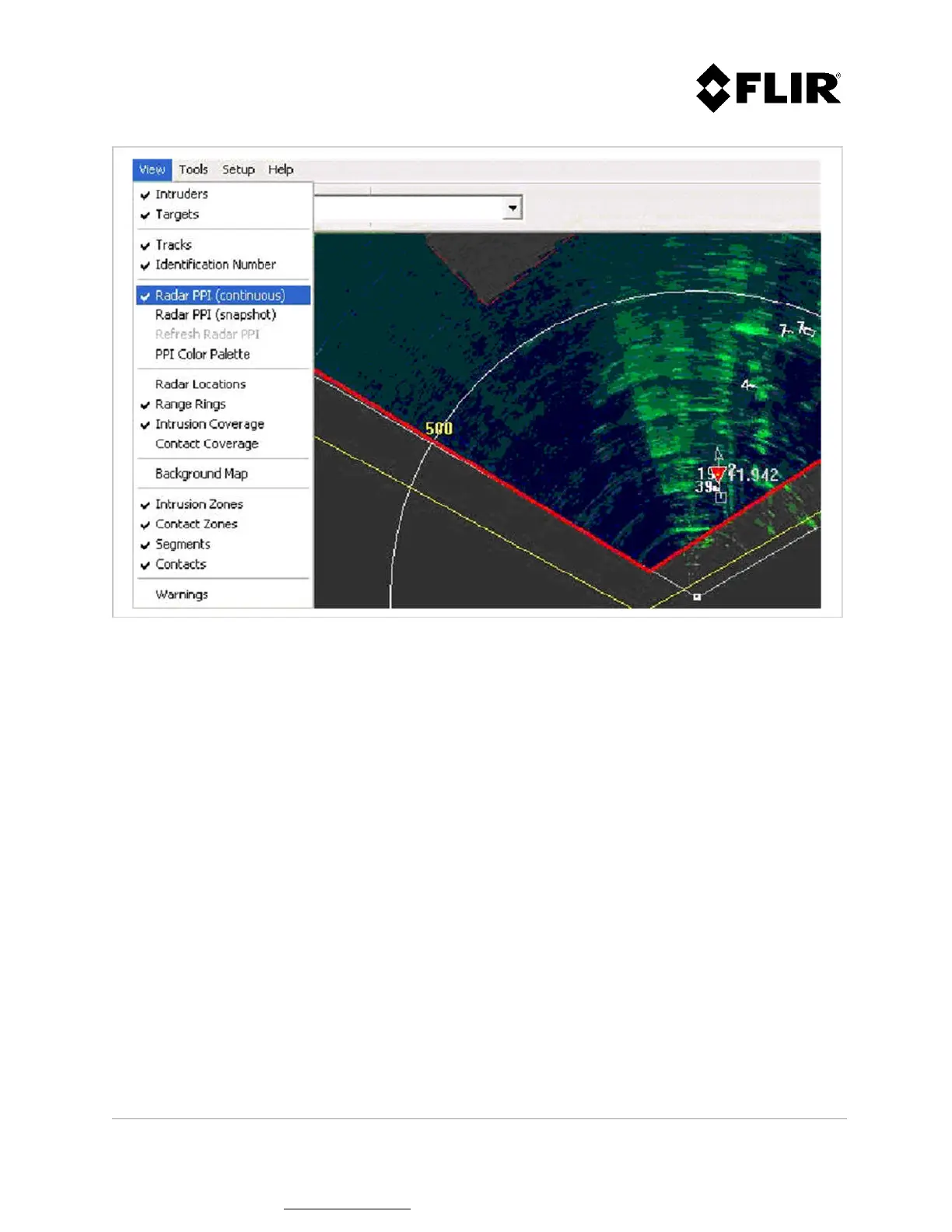Click the red triangle intruder marker
Viewport: 952px width, 1232px height.
tap(719, 474)
